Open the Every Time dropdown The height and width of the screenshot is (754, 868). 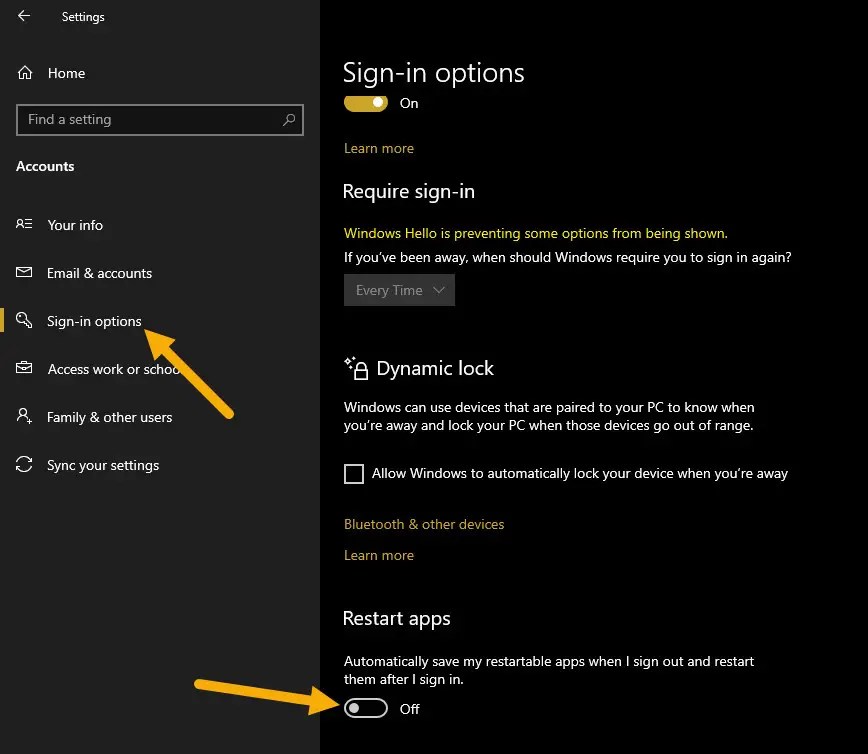tap(399, 290)
